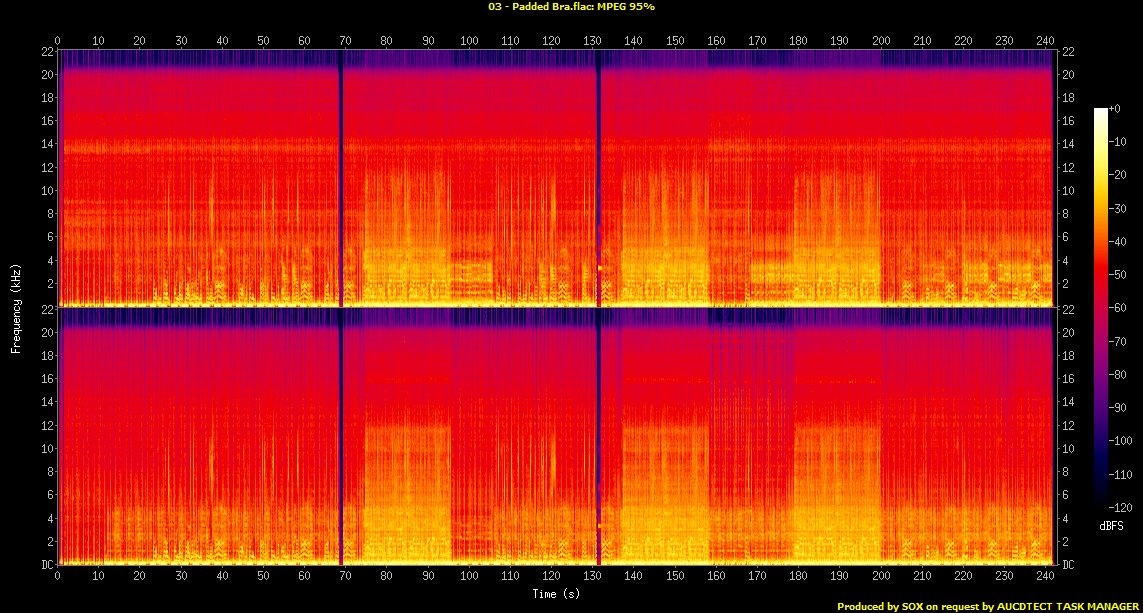Click the -120 label on the dBFS scale
Image resolution: width=1143 pixels, height=613 pixels.
[x=1124, y=509]
